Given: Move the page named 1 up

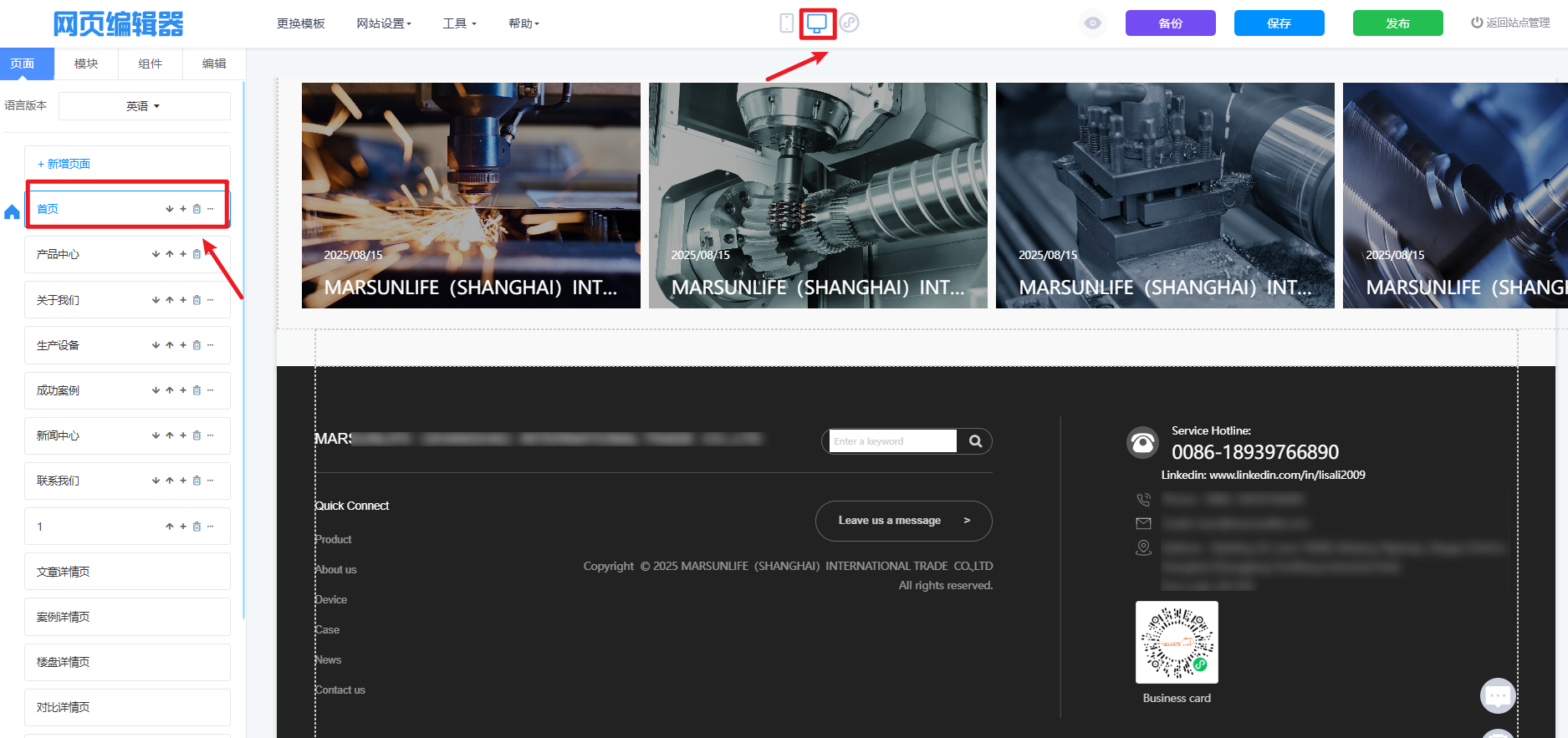Looking at the screenshot, I should 170,527.
